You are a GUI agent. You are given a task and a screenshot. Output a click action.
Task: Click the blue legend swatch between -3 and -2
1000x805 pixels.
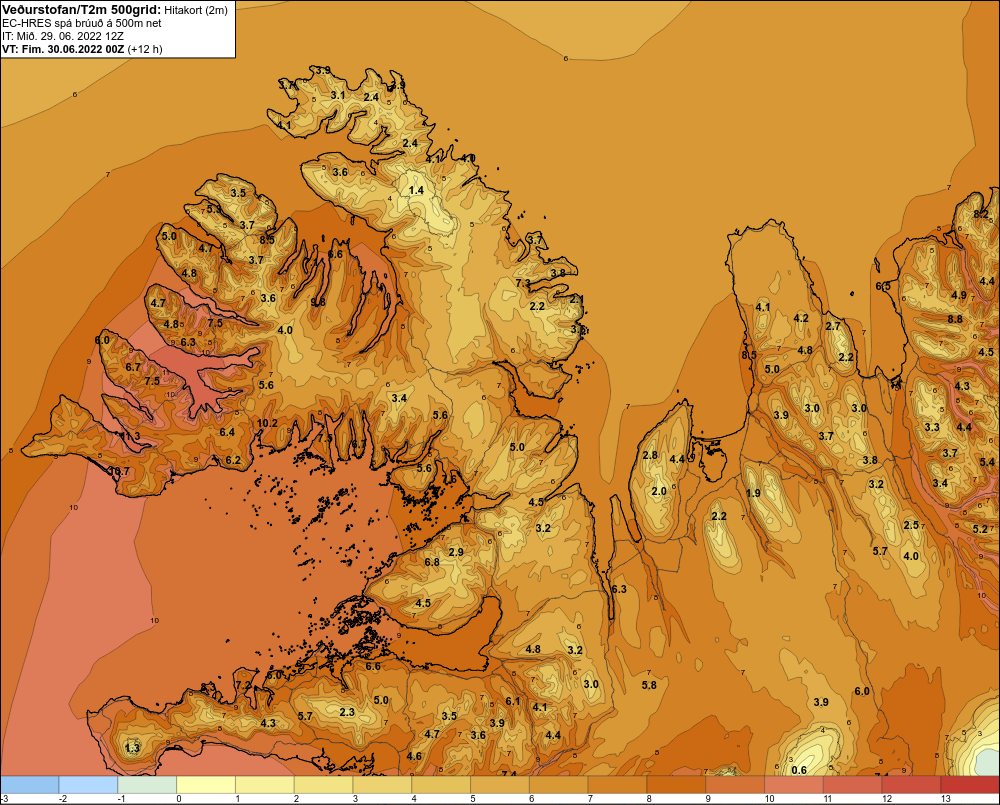(29, 785)
